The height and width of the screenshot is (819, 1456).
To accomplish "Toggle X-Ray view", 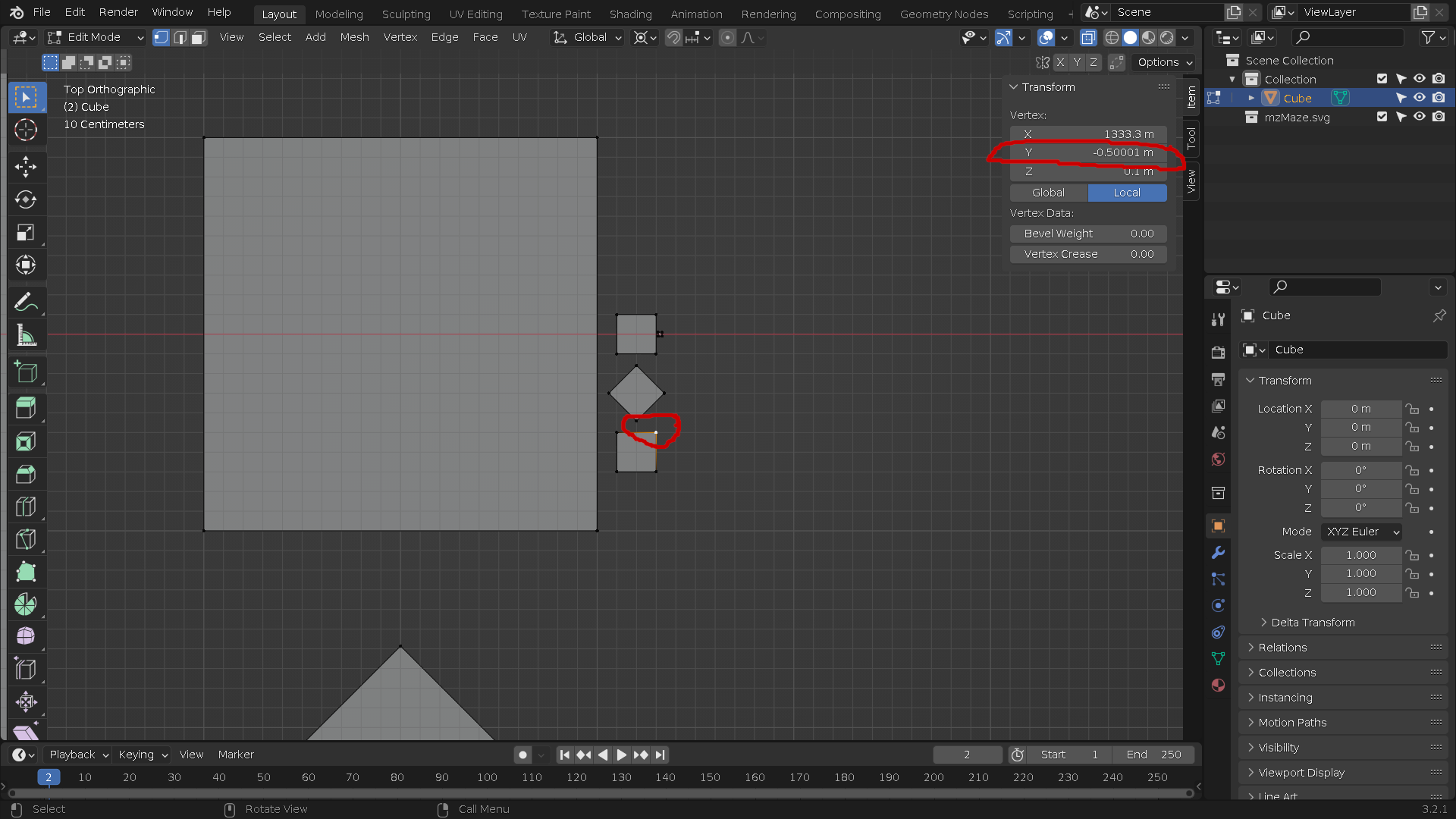I will point(1088,37).
